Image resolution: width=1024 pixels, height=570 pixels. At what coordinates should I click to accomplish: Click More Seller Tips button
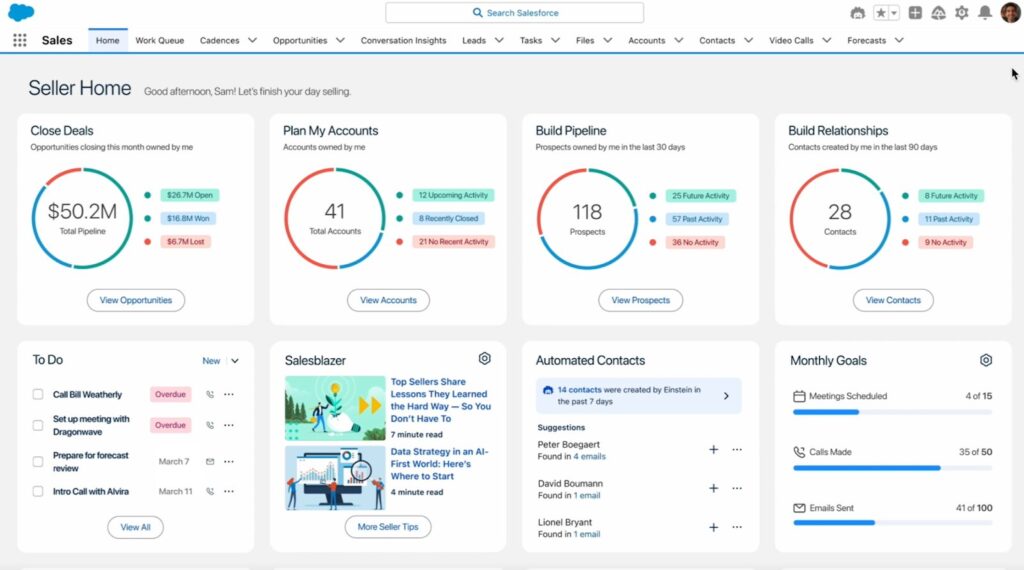coord(388,527)
